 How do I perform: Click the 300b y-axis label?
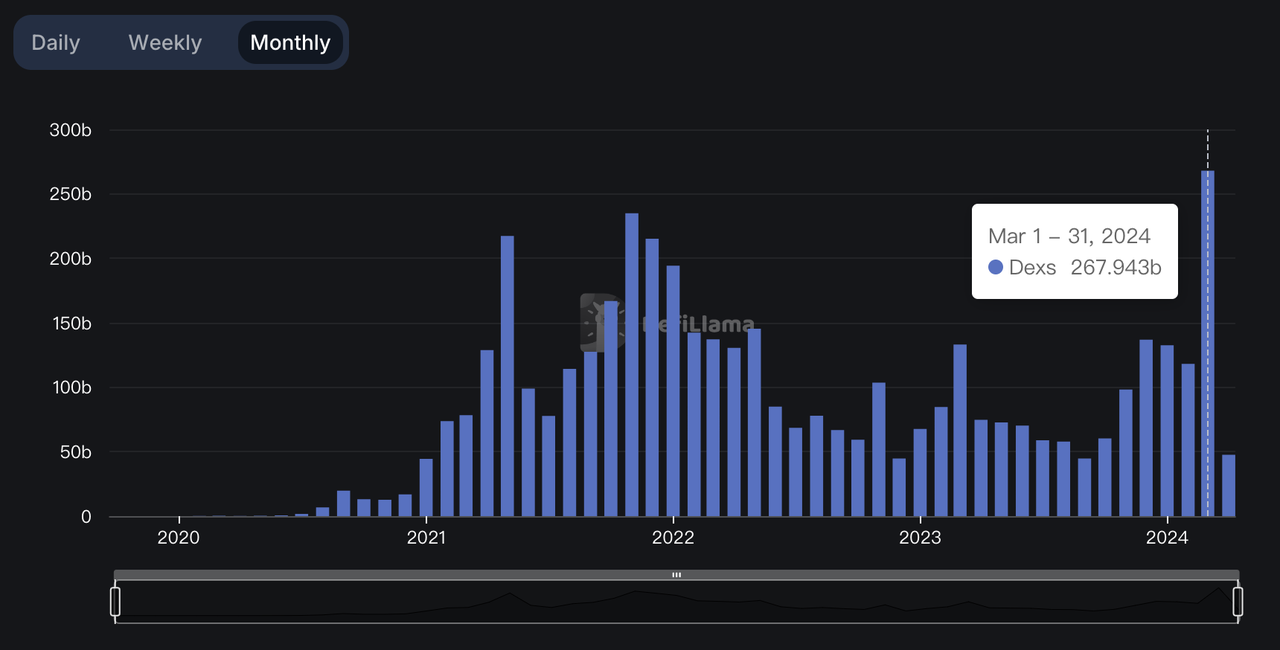70,130
